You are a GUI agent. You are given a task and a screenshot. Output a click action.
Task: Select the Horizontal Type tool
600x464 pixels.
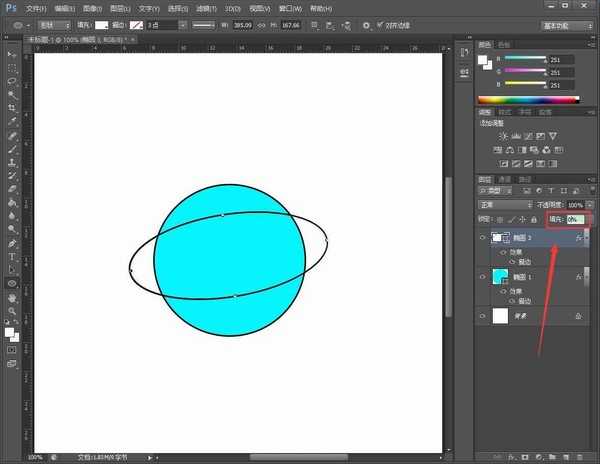pos(12,256)
